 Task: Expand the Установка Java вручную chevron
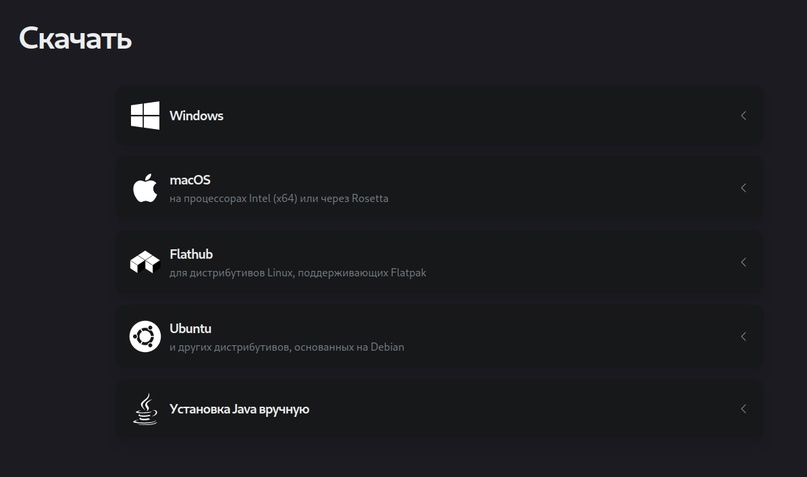(743, 409)
